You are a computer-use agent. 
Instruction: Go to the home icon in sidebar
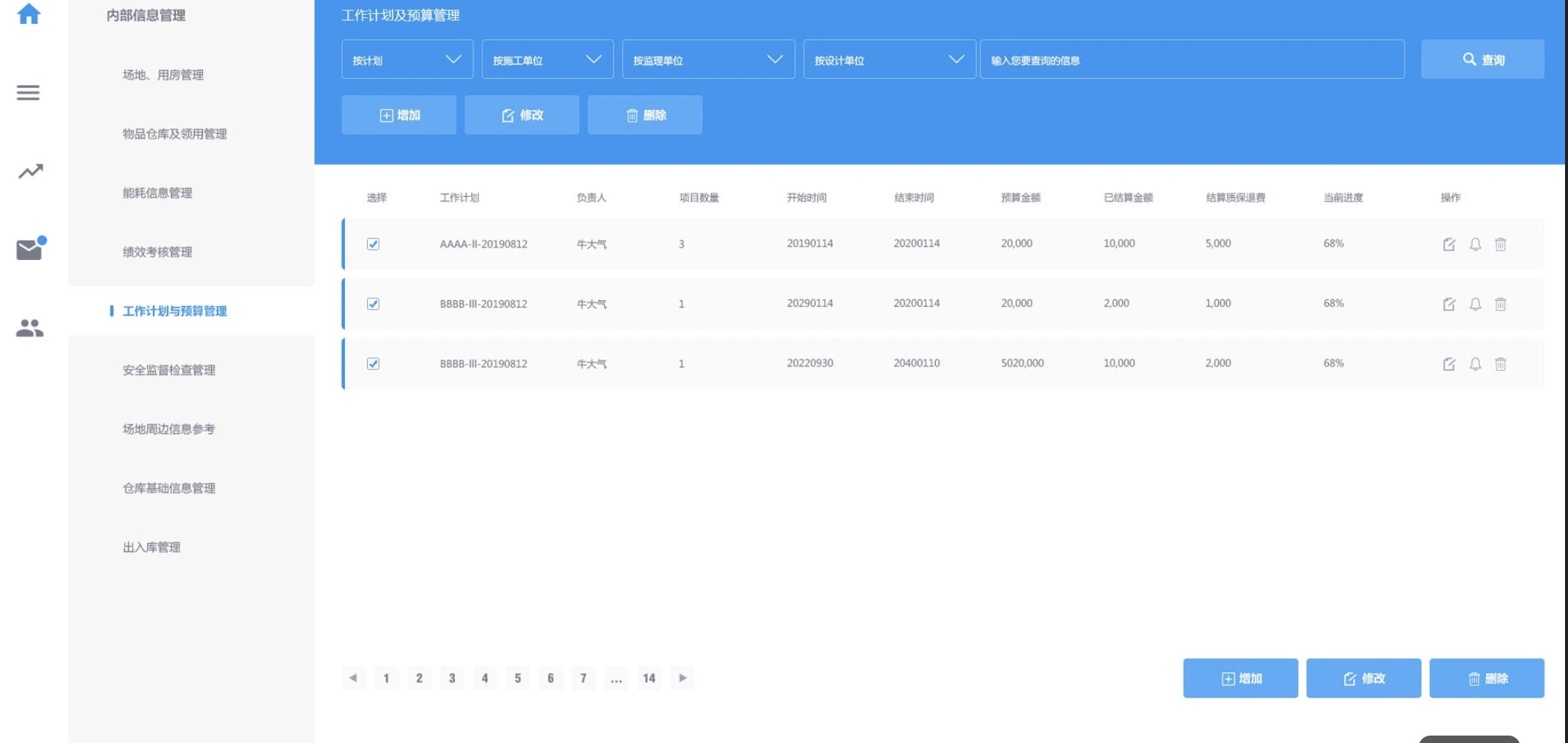pyautogui.click(x=29, y=13)
